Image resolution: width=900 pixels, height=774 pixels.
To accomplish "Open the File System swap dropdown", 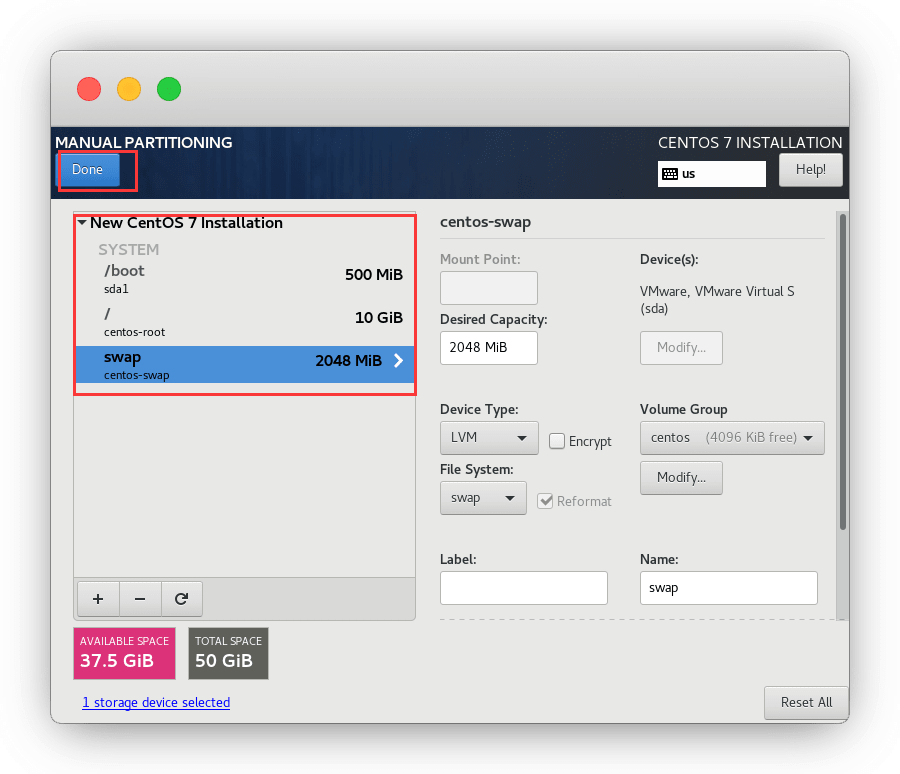I will tap(482, 498).
